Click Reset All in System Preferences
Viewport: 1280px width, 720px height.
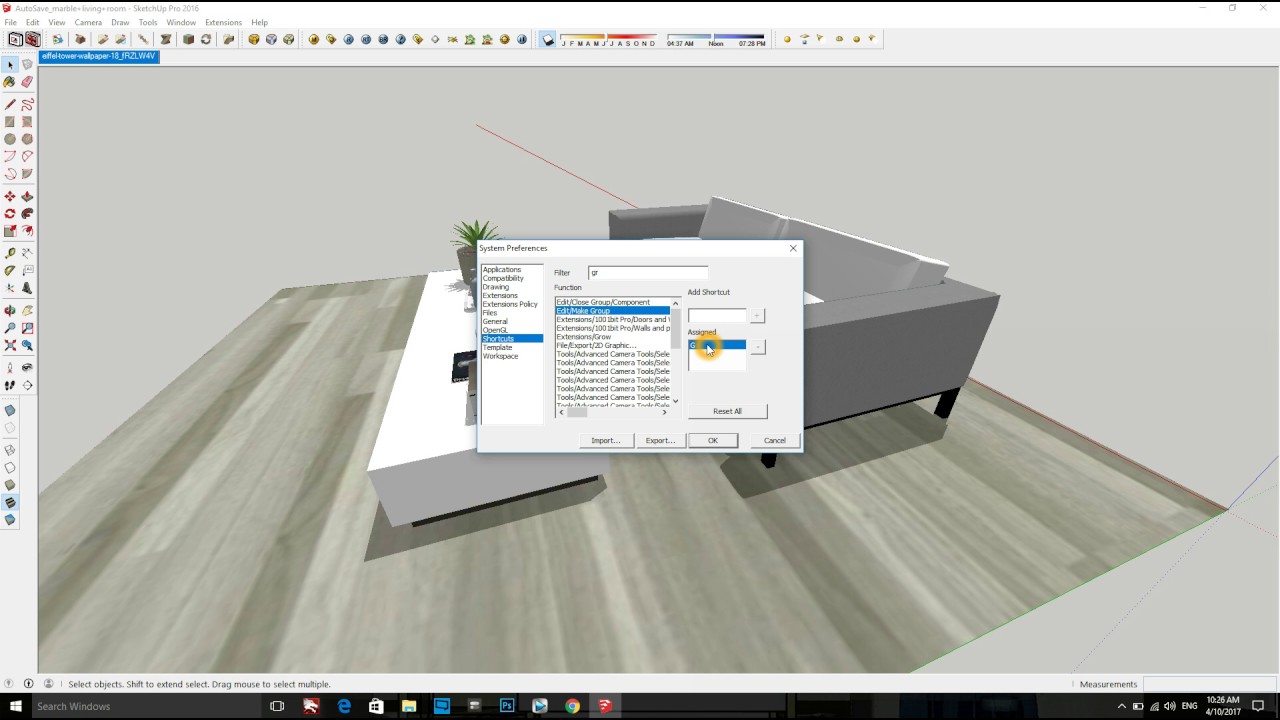(x=726, y=411)
